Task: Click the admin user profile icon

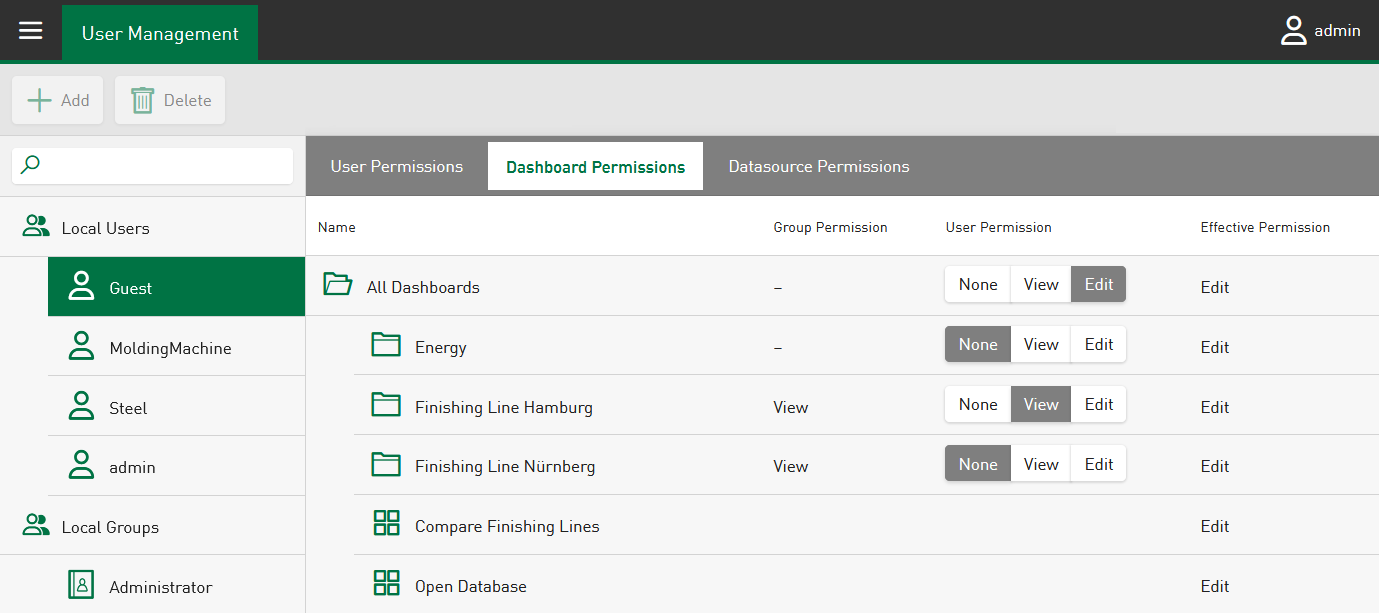Action: tap(1294, 31)
